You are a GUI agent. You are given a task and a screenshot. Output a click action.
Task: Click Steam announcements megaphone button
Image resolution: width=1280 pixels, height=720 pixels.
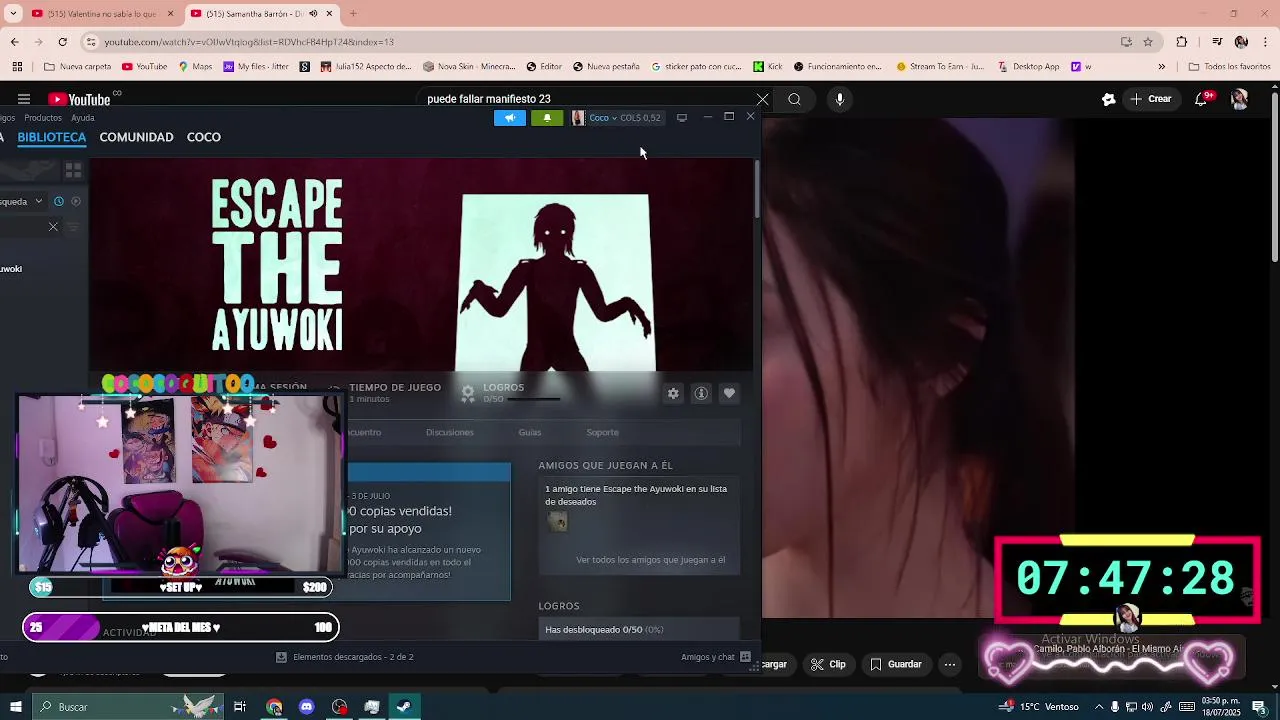[509, 118]
